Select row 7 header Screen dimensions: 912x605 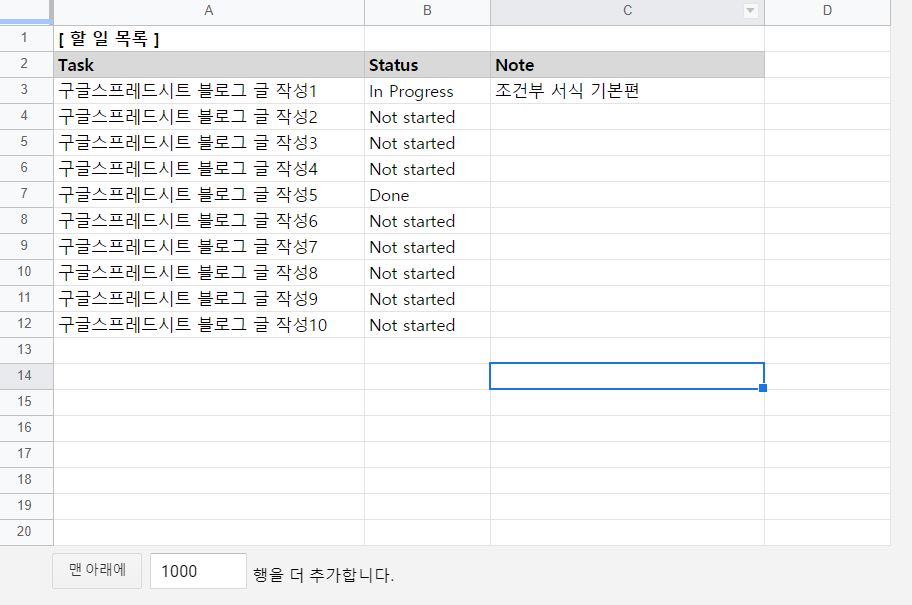tap(24, 194)
